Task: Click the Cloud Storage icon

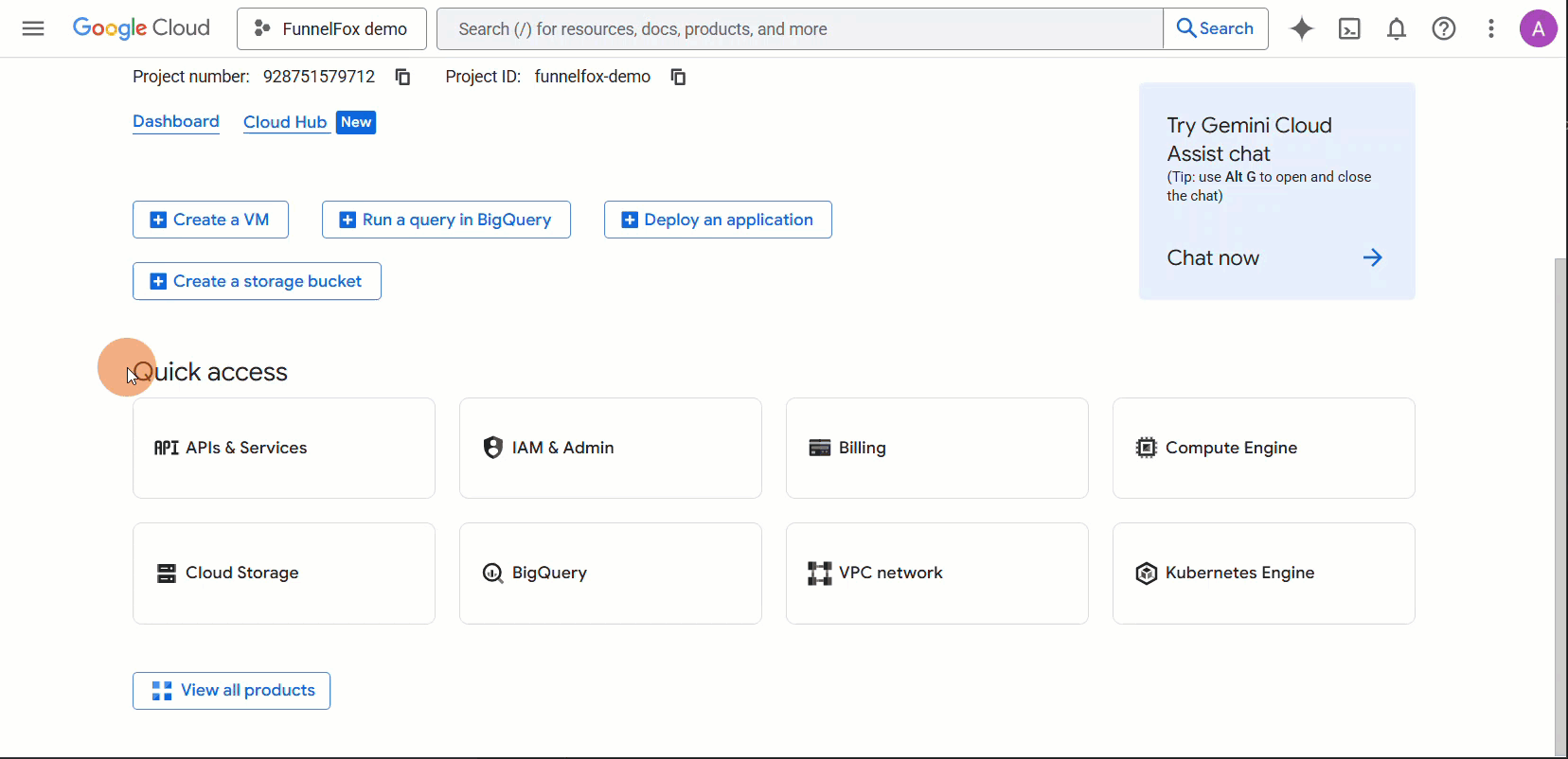Action: [167, 574]
